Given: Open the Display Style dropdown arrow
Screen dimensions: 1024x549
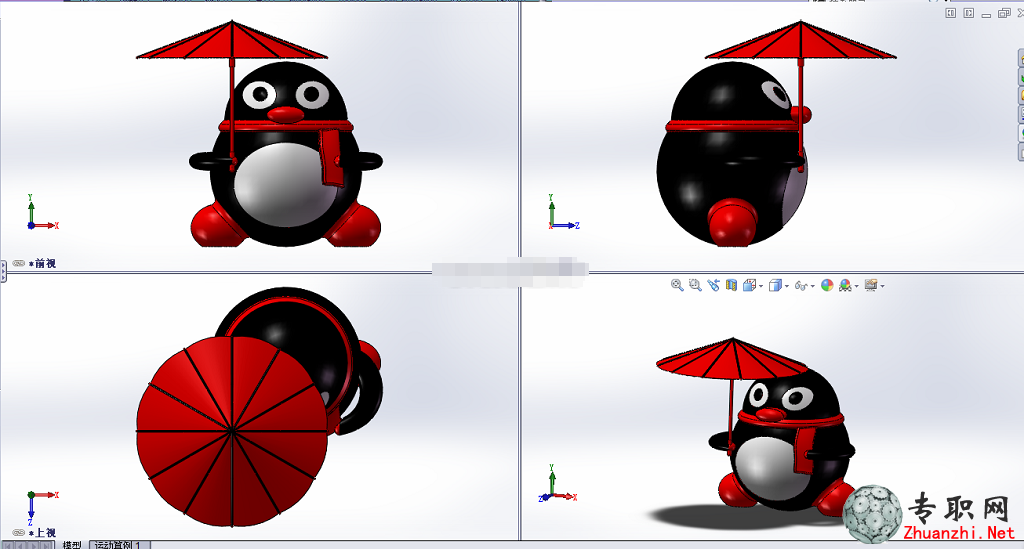Looking at the screenshot, I should coord(787,286).
